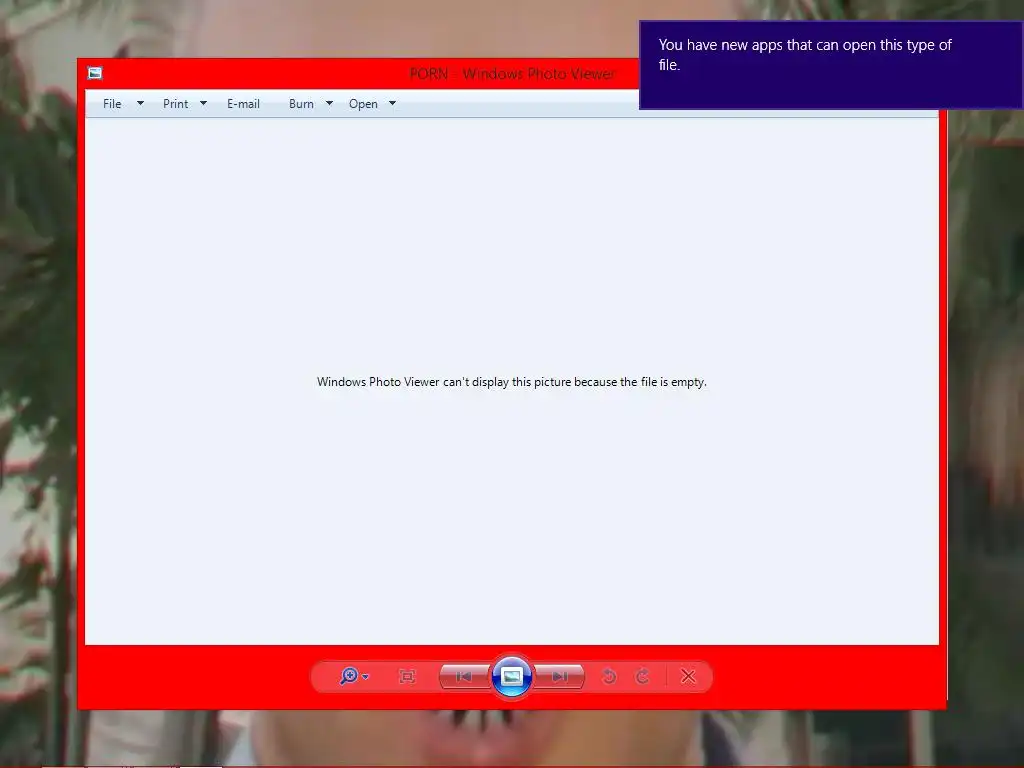Click the file is empty message
1024x768 pixels.
pyautogui.click(x=512, y=382)
